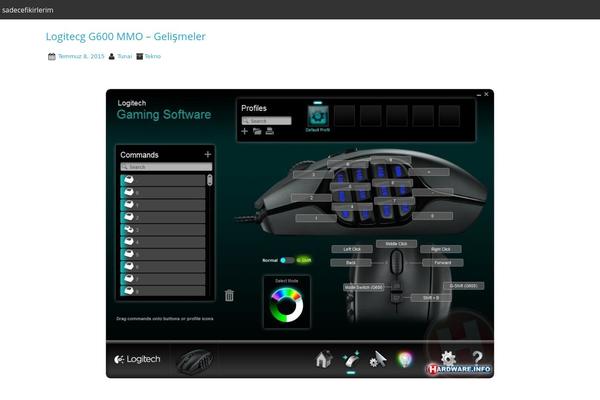This screenshot has width=600, height=400.
Task: Create new profile with Profiles plus icon
Action: click(x=245, y=131)
